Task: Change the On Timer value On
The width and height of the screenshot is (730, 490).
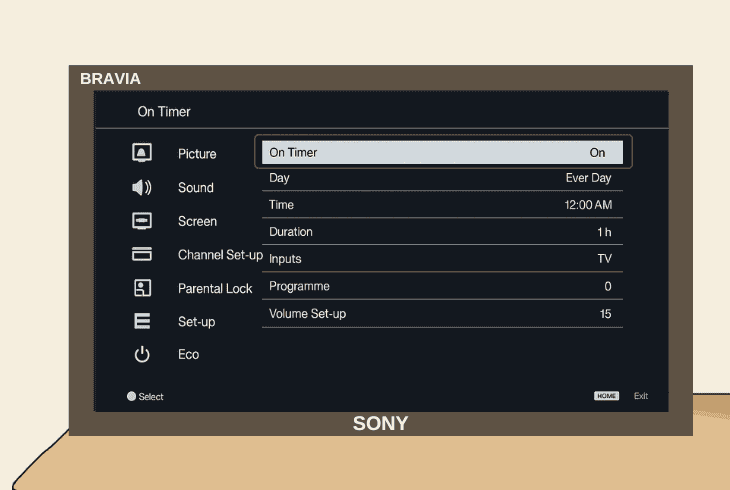Action: point(597,153)
